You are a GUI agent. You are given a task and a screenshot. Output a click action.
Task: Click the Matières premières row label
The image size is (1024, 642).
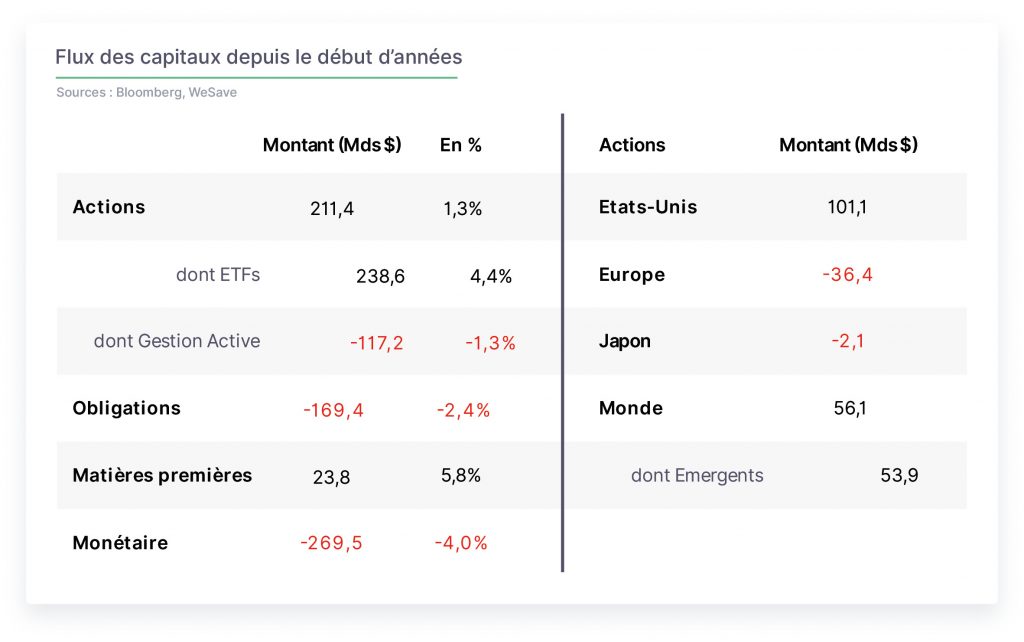tap(162, 475)
